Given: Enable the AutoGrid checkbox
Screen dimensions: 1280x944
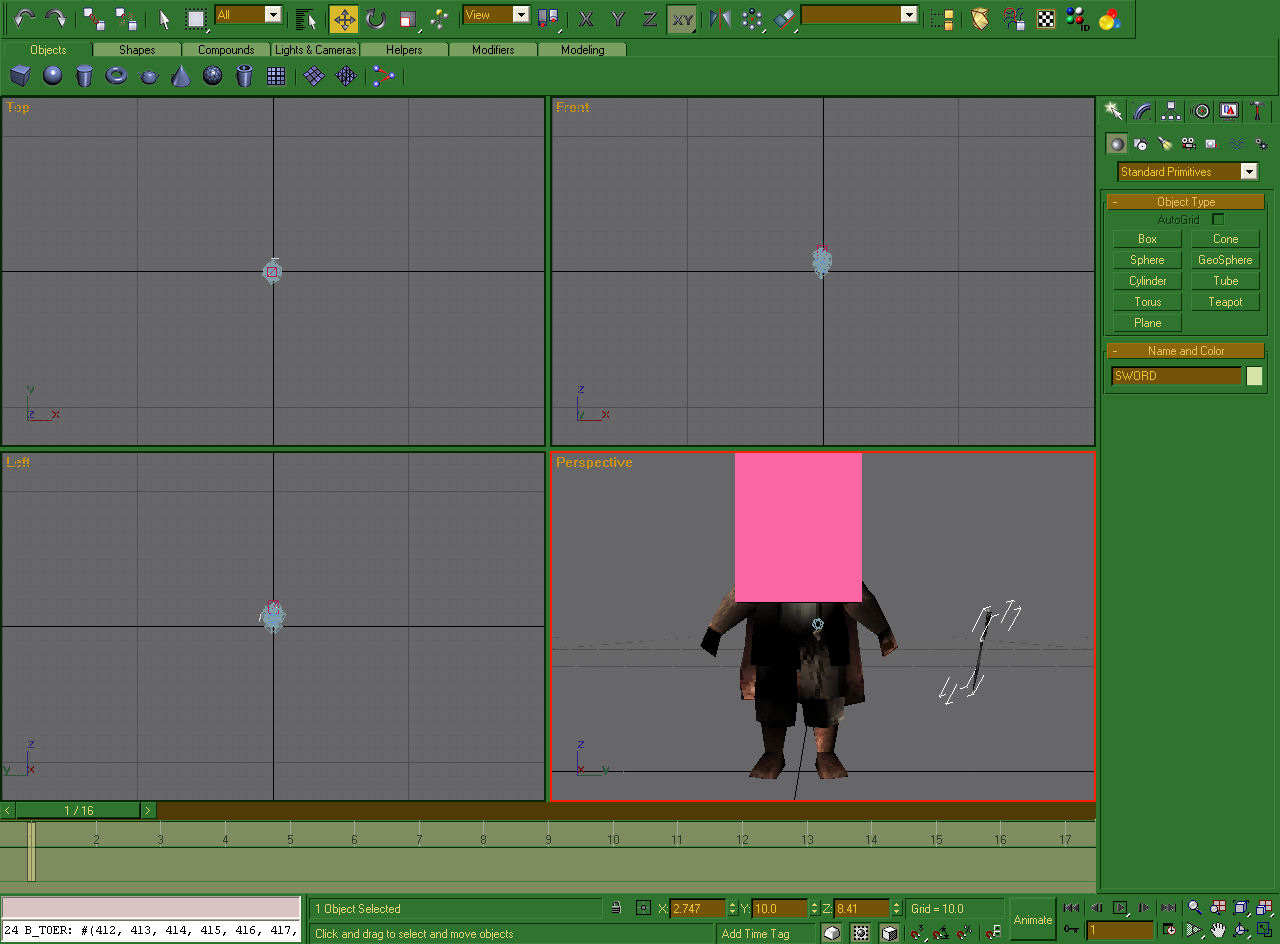Looking at the screenshot, I should pos(1217,219).
